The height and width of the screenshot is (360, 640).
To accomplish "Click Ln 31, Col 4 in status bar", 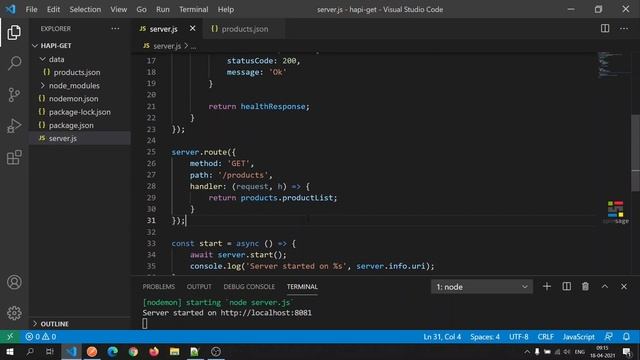I will click(x=442, y=337).
